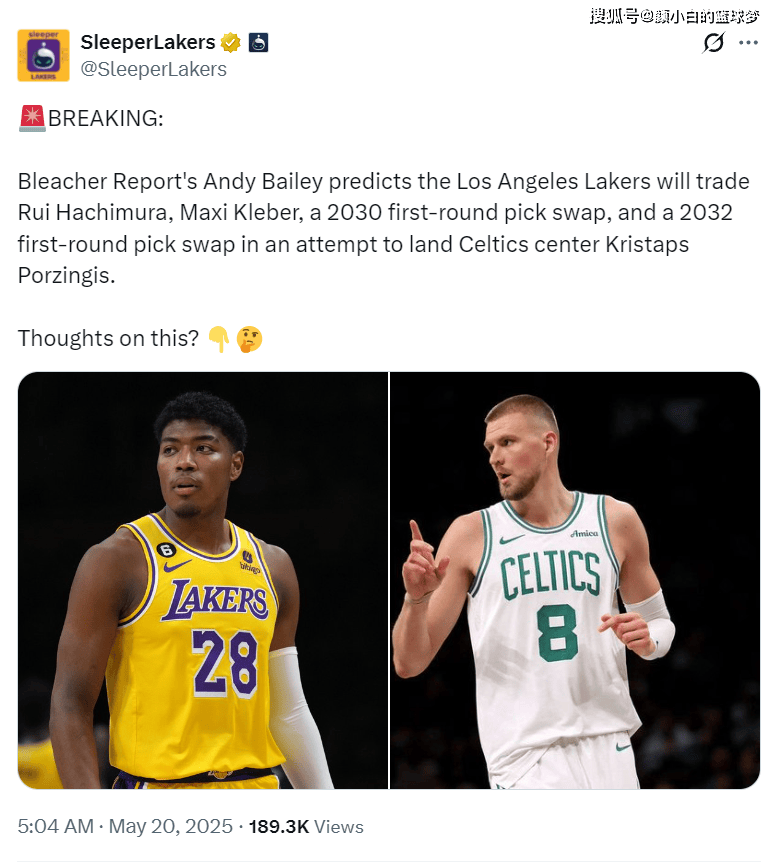Open the three-dot more options menu
Image resolution: width=774 pixels, height=862 pixels.
click(x=748, y=42)
